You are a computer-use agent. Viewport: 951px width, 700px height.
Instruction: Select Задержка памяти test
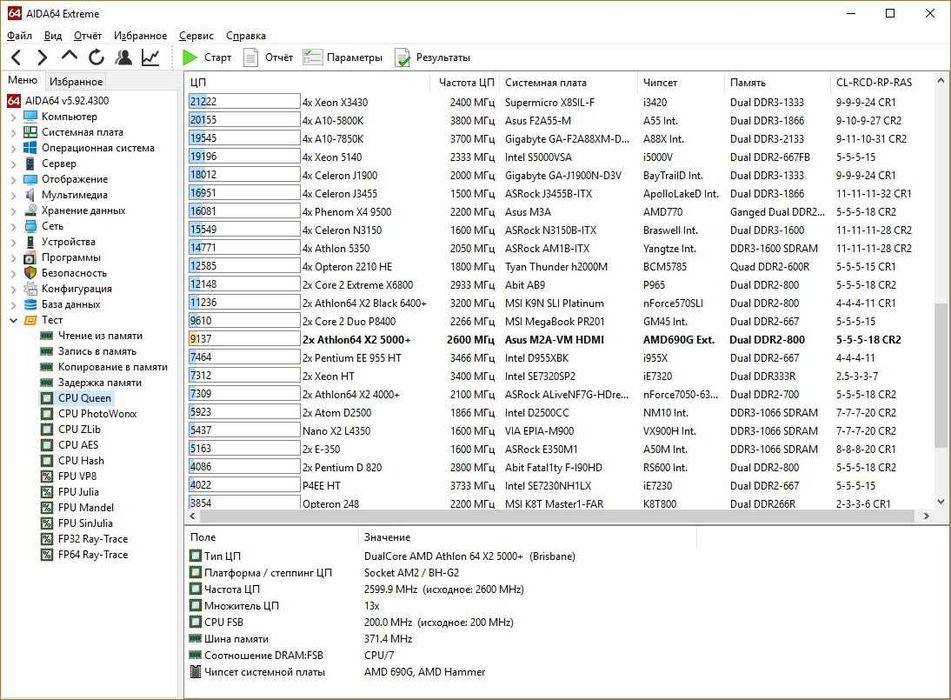point(90,383)
